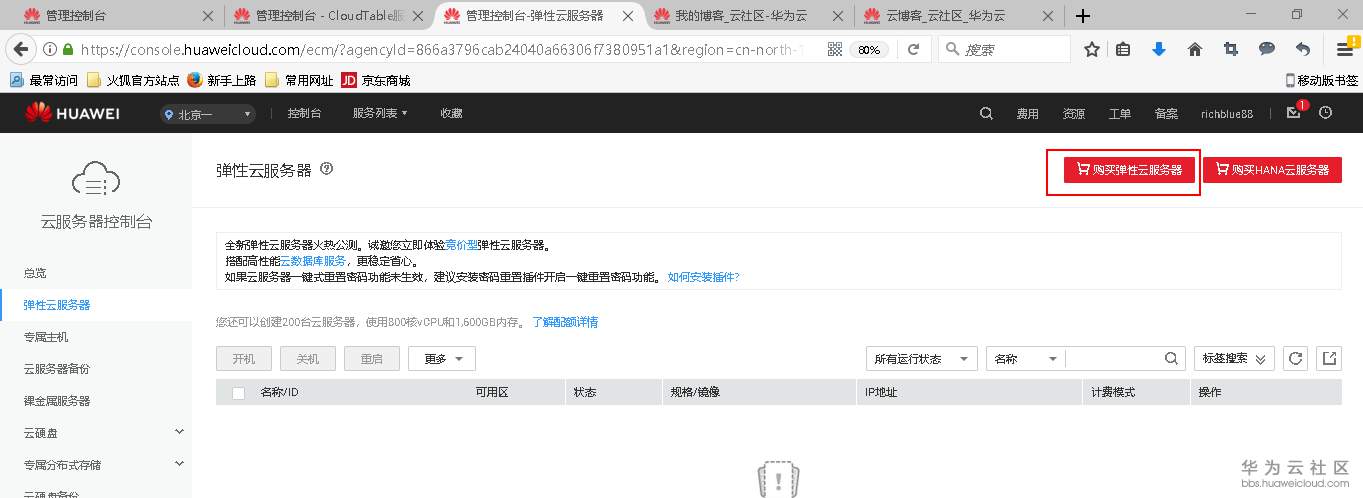Open the 所有运行状态 status filter dropdown

[x=922, y=359]
